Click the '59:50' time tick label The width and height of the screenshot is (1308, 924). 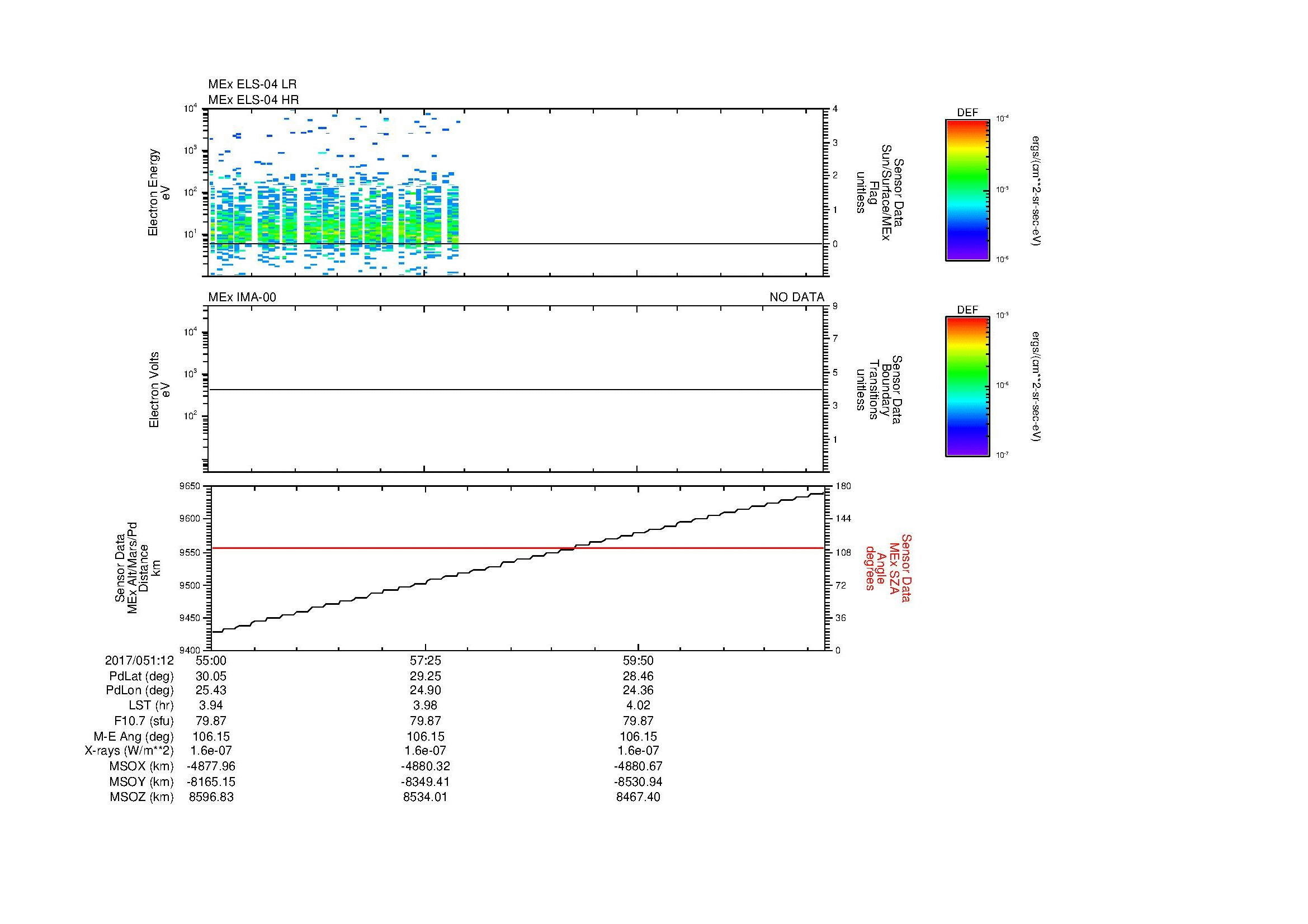638,660
